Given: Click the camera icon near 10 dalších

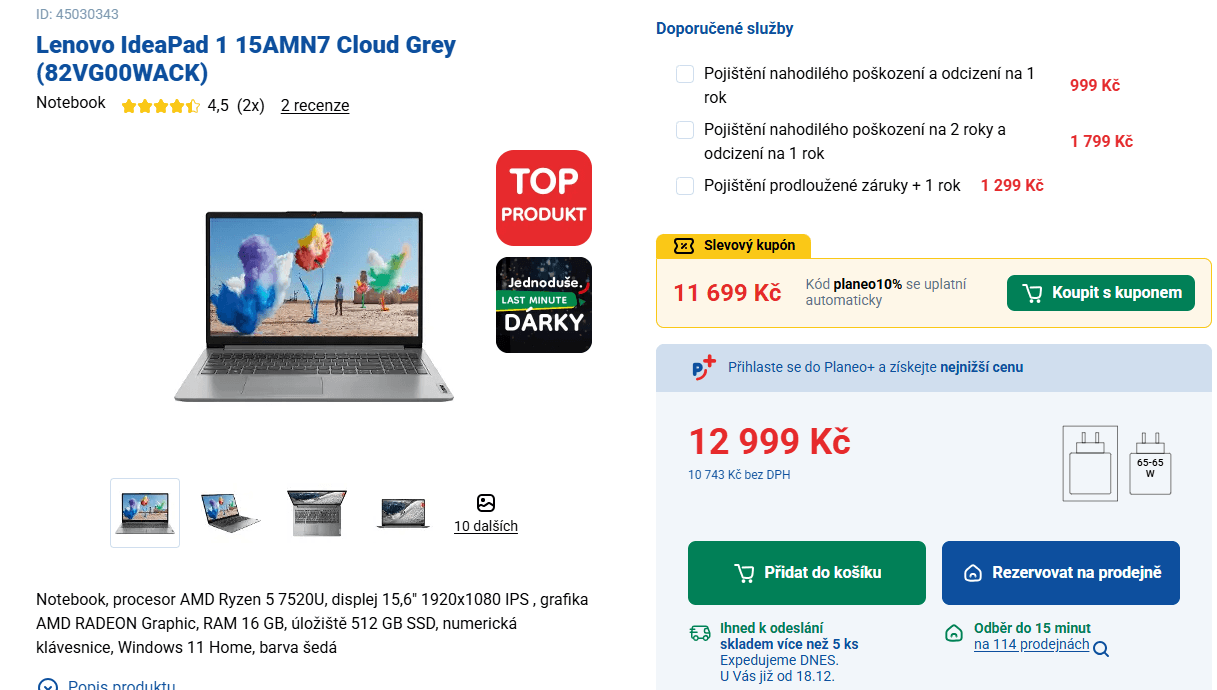Looking at the screenshot, I should point(486,502).
